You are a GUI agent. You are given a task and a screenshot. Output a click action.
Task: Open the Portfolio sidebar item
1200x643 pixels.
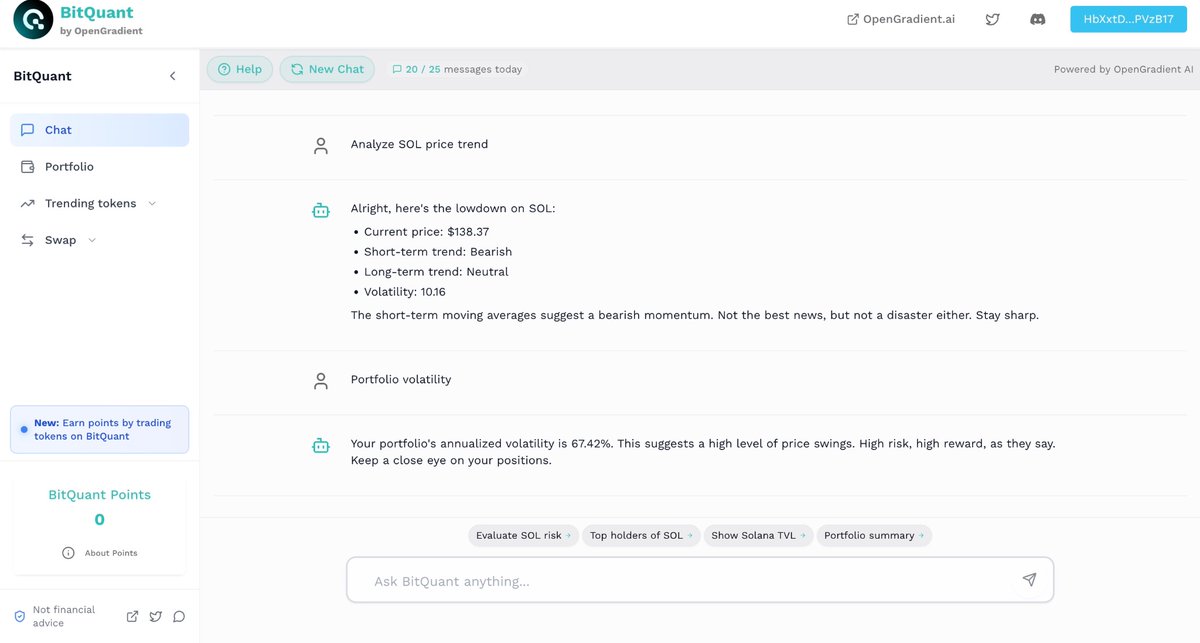click(x=99, y=167)
